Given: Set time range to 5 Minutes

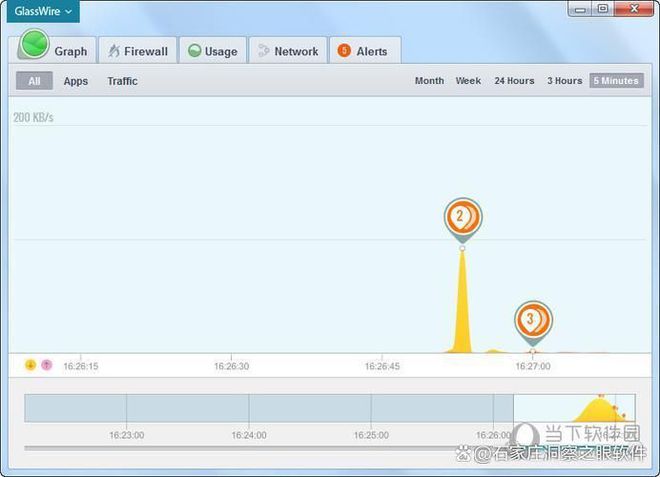Looking at the screenshot, I should point(617,80).
